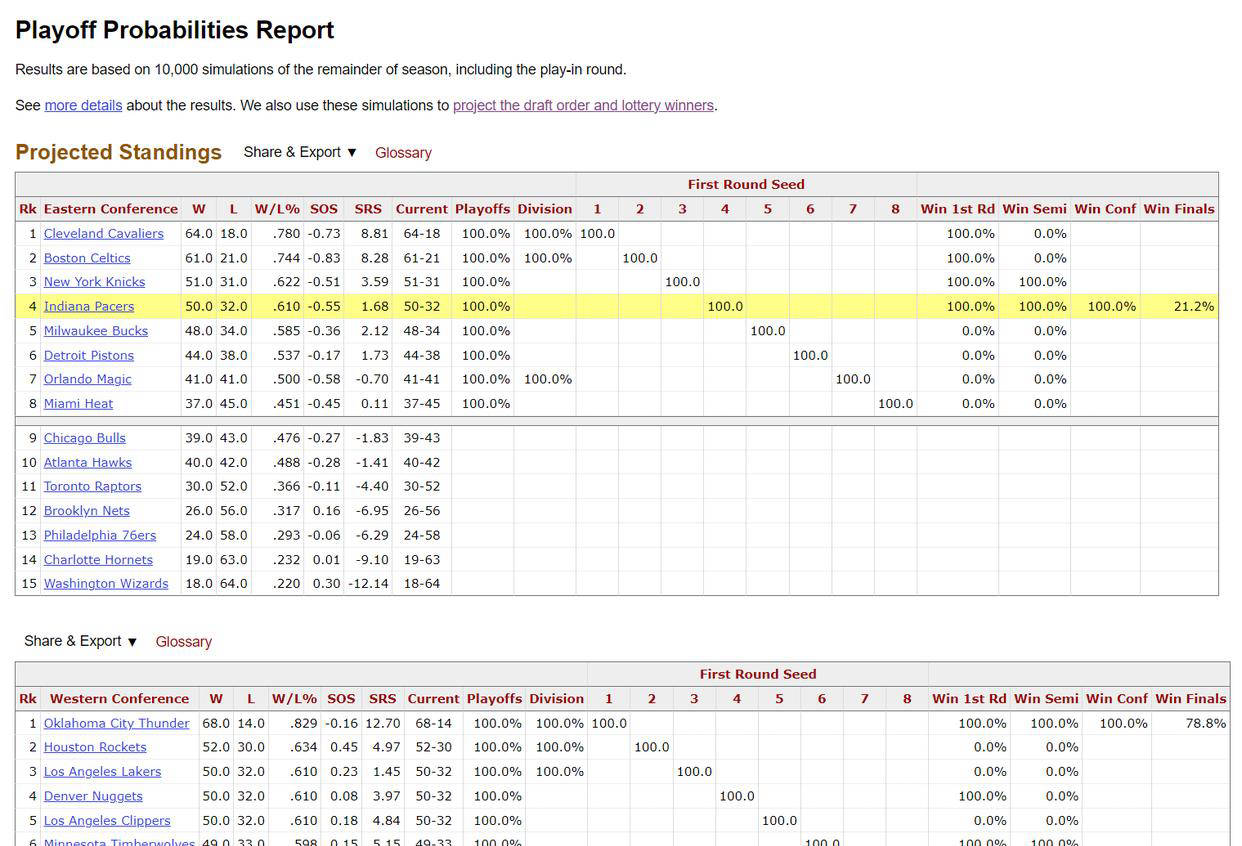1242x846 pixels.
Task: Select Orlando Magic team link
Action: click(x=87, y=379)
